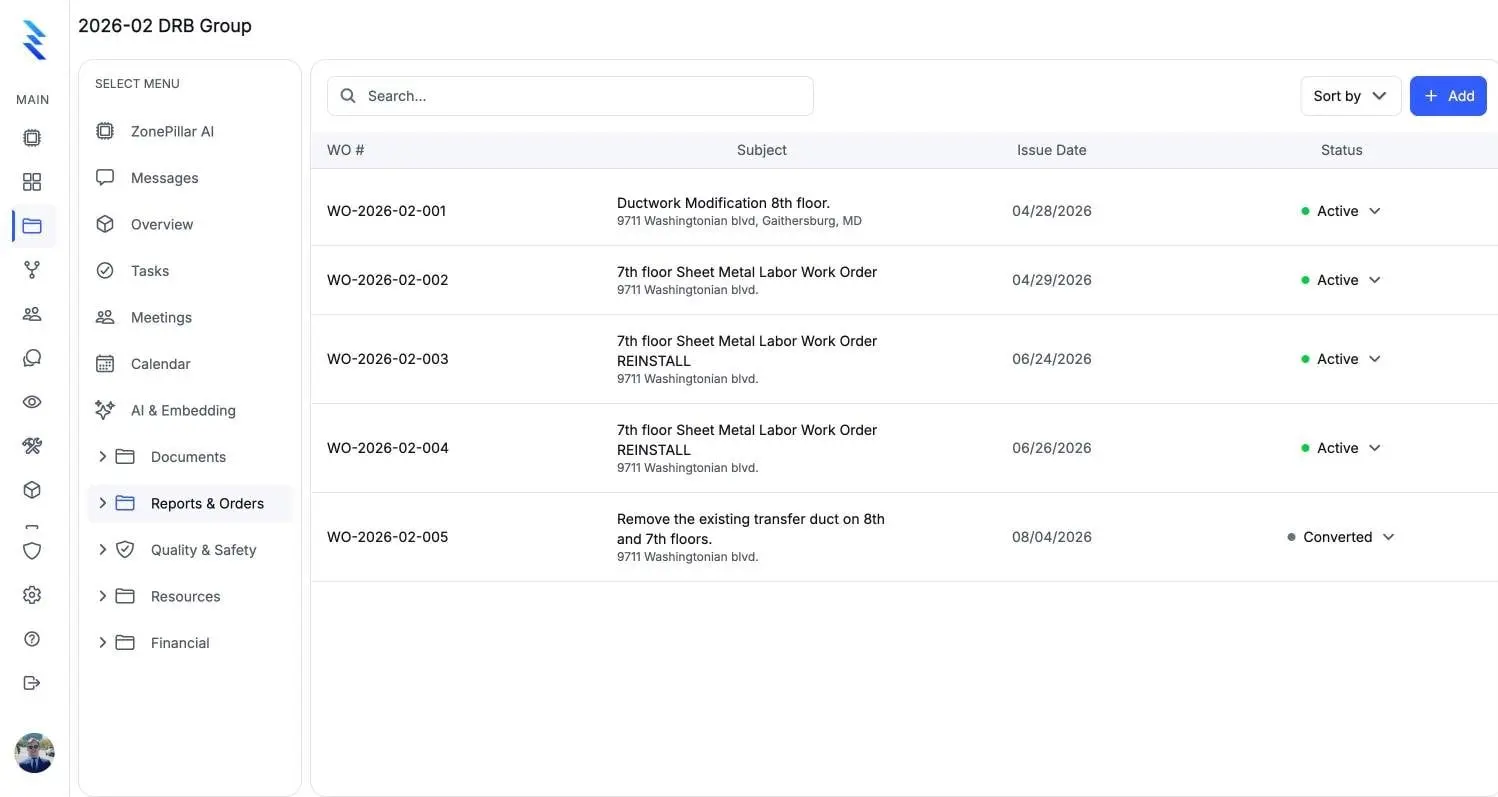1498x797 pixels.
Task: Open status dropdown for WO-2026-02-004
Action: tap(1341, 448)
